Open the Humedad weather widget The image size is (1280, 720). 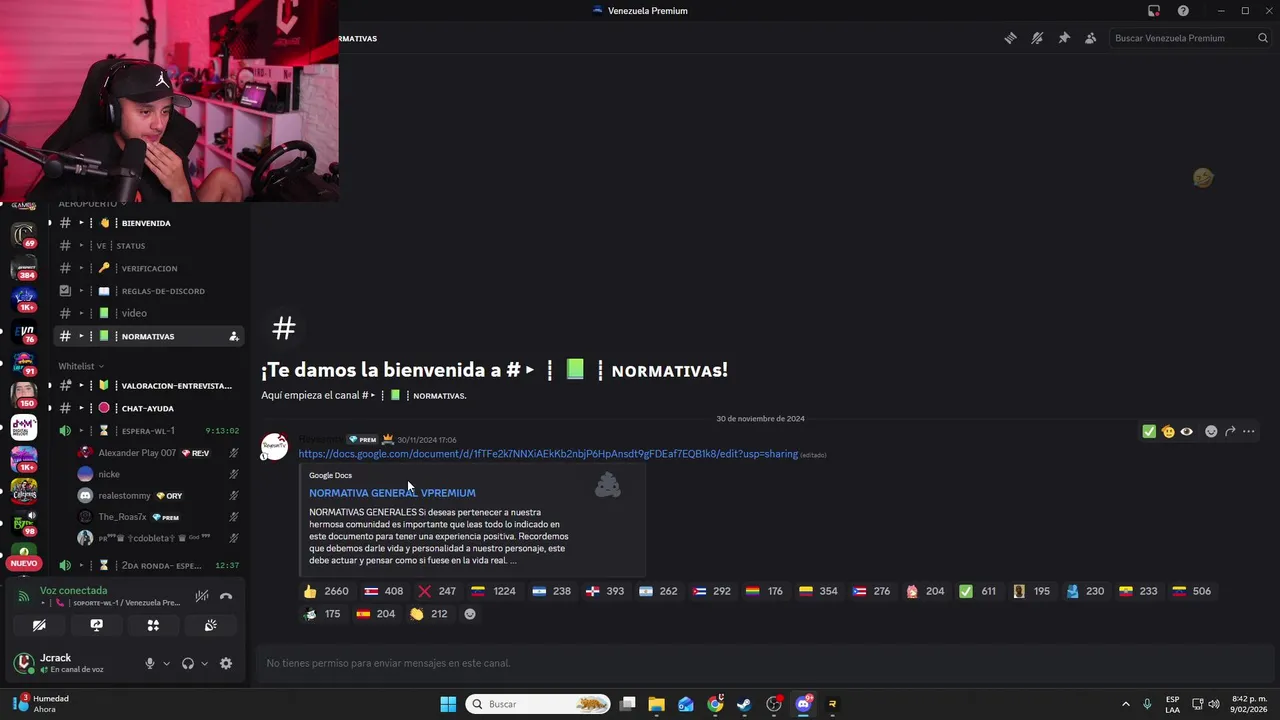coord(42,704)
